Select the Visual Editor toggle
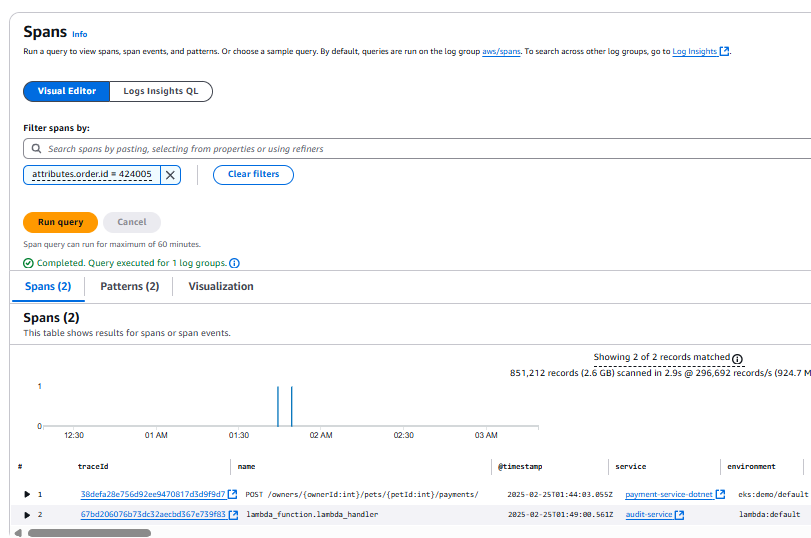Image resolution: width=811 pixels, height=538 pixels. click(x=67, y=91)
